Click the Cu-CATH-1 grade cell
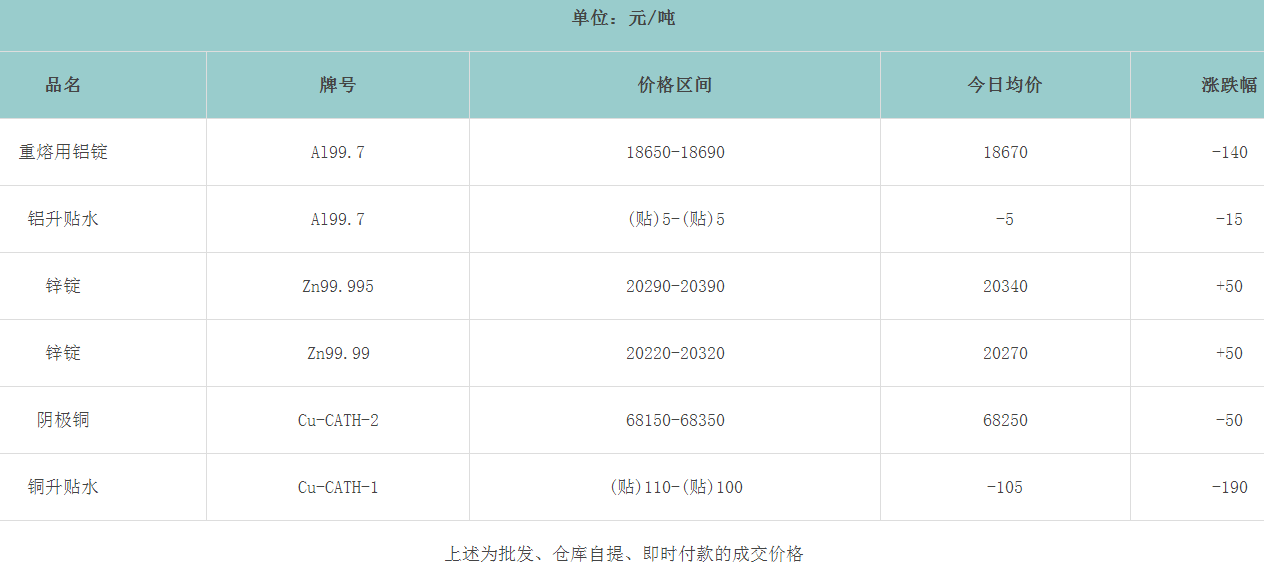 coord(338,487)
